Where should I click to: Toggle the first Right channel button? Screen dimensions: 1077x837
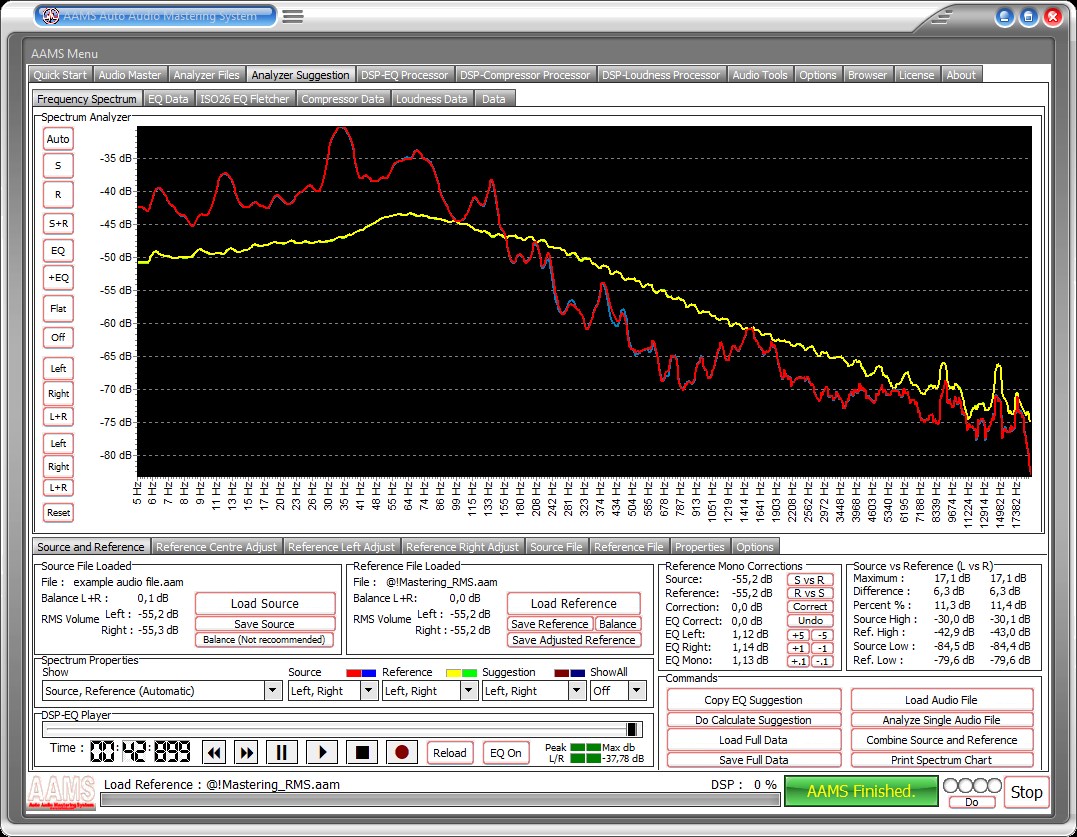[x=58, y=393]
